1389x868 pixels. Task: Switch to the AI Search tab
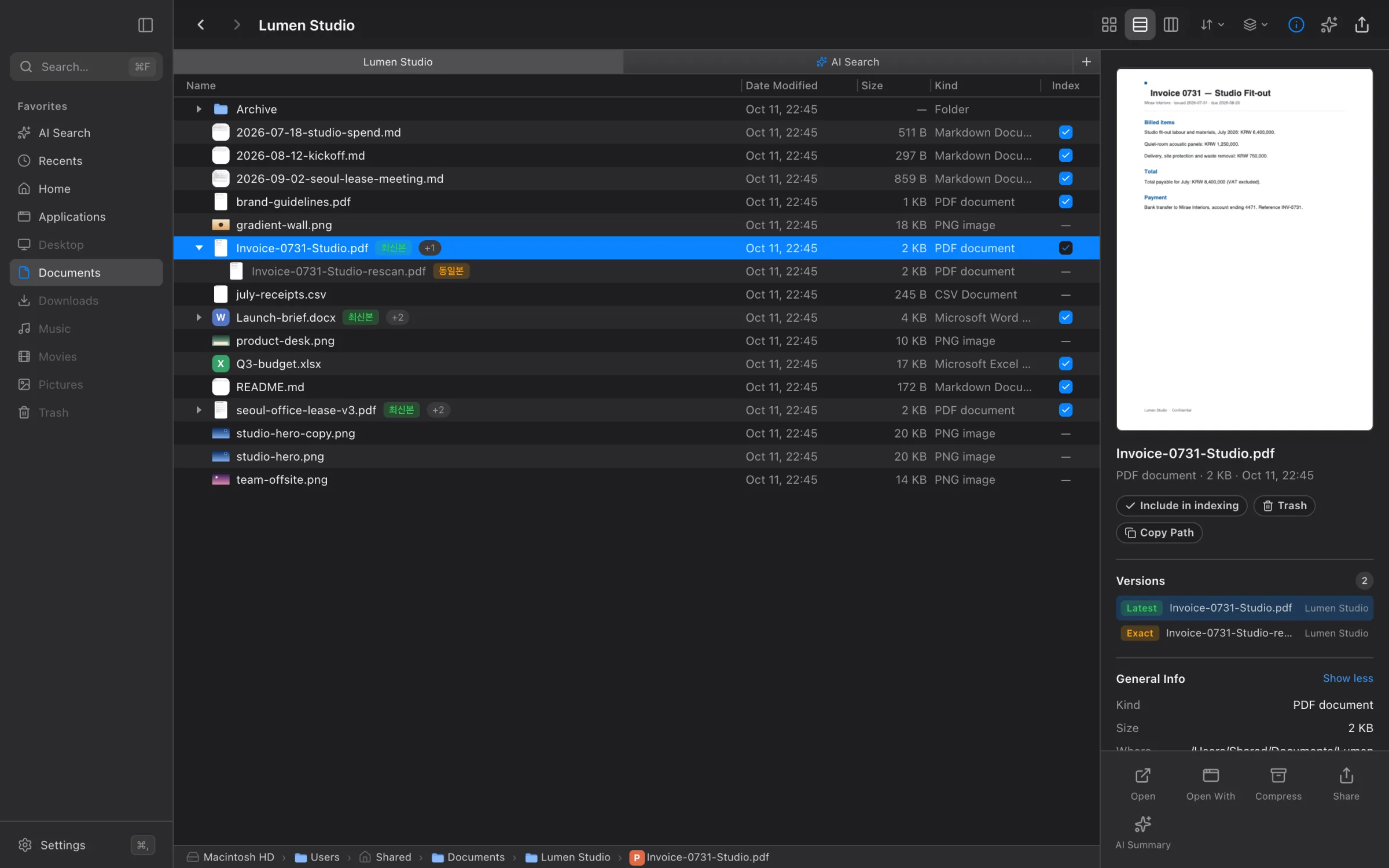848,62
